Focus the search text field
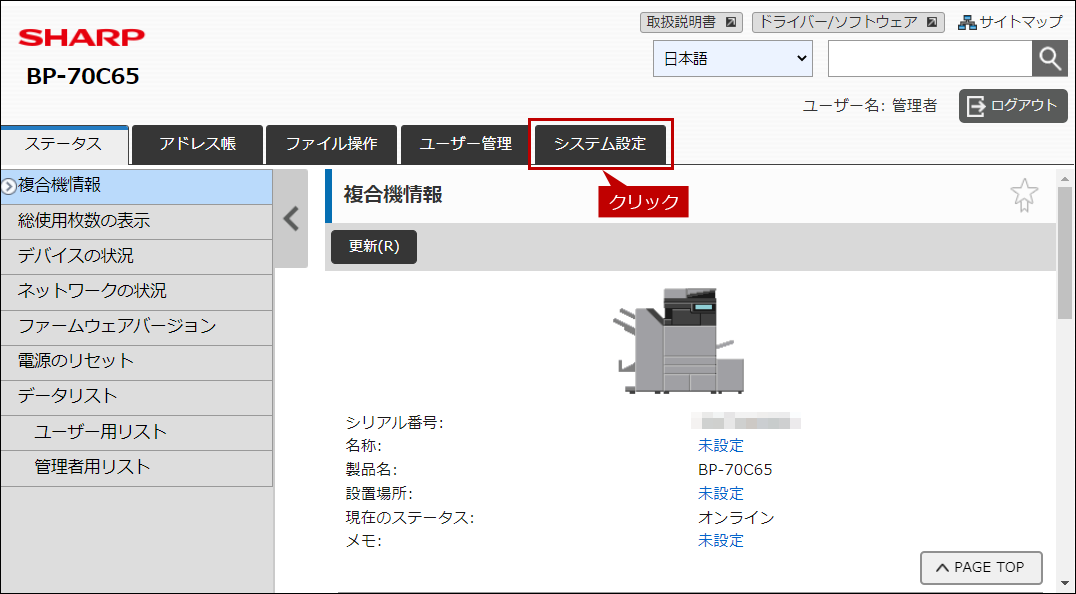The width and height of the screenshot is (1076, 594). pyautogui.click(x=930, y=58)
